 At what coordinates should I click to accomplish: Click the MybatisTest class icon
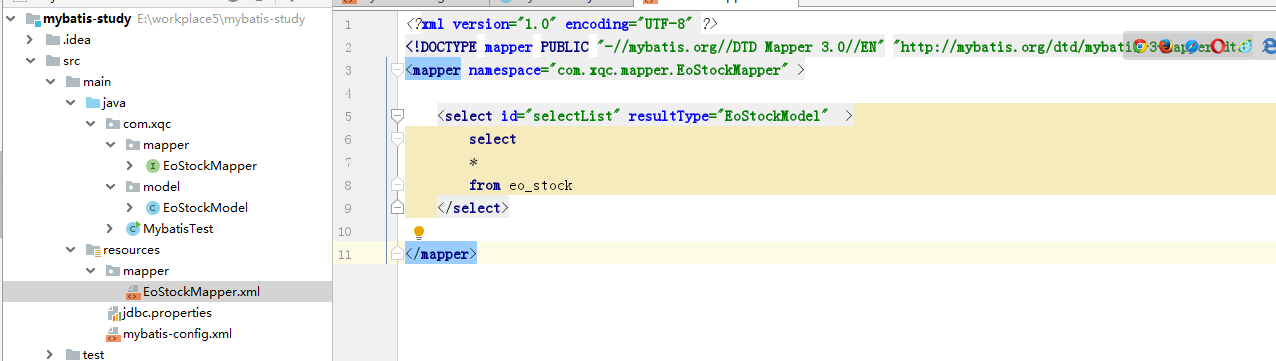coord(132,229)
